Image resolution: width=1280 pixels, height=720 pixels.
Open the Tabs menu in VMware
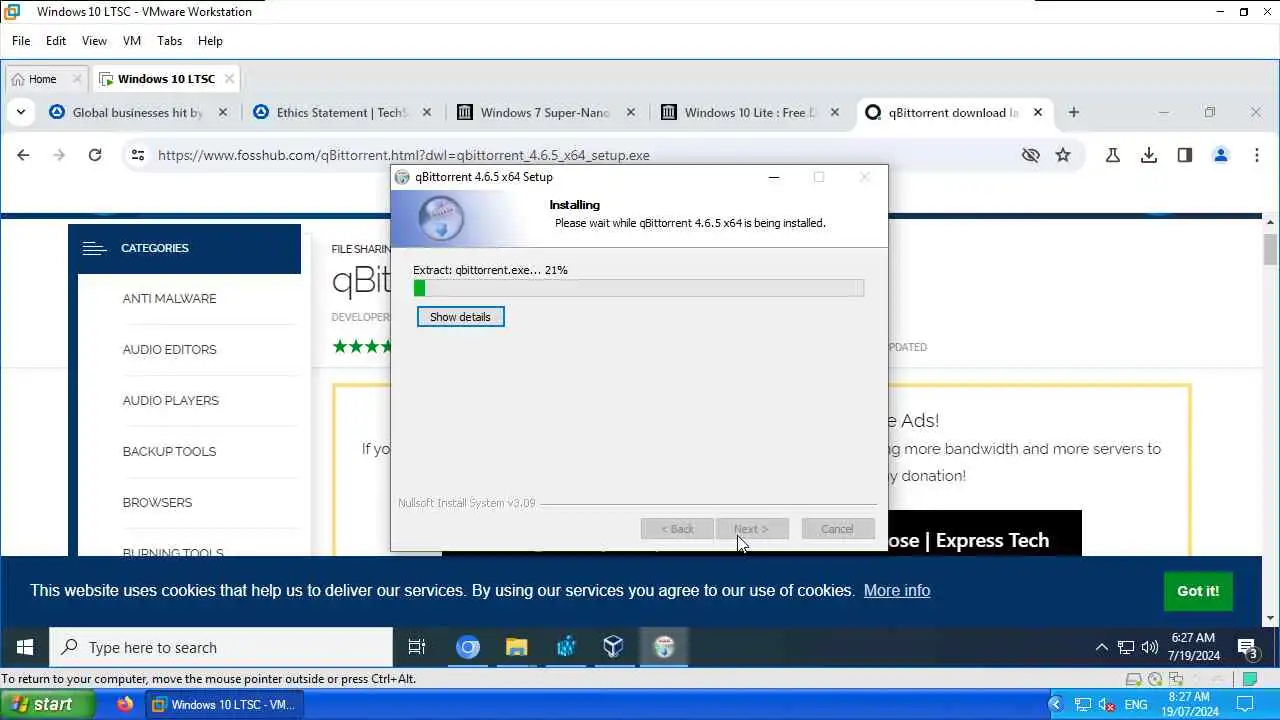click(x=169, y=41)
